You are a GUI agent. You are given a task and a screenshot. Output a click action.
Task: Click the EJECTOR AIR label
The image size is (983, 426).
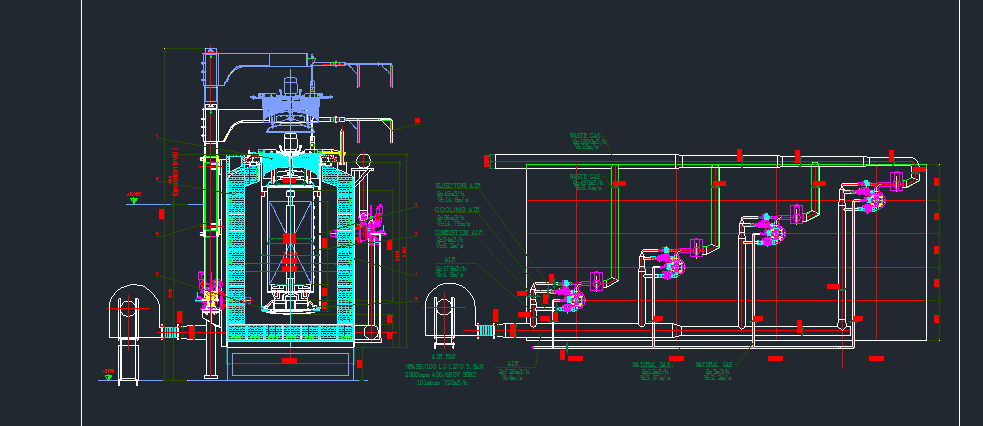tap(458, 186)
